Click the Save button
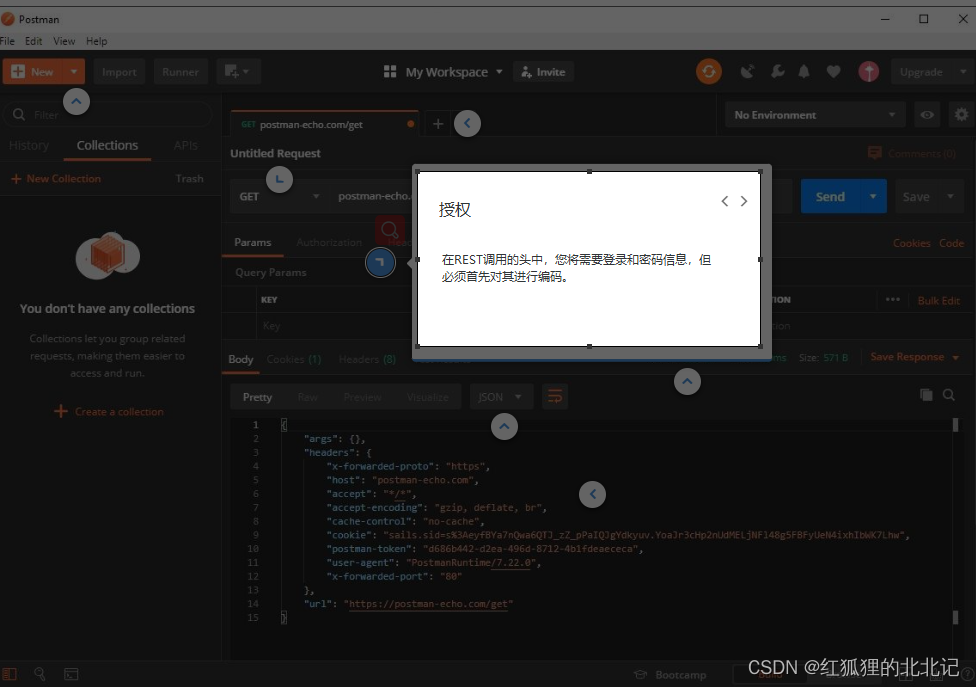976x687 pixels. pos(916,196)
